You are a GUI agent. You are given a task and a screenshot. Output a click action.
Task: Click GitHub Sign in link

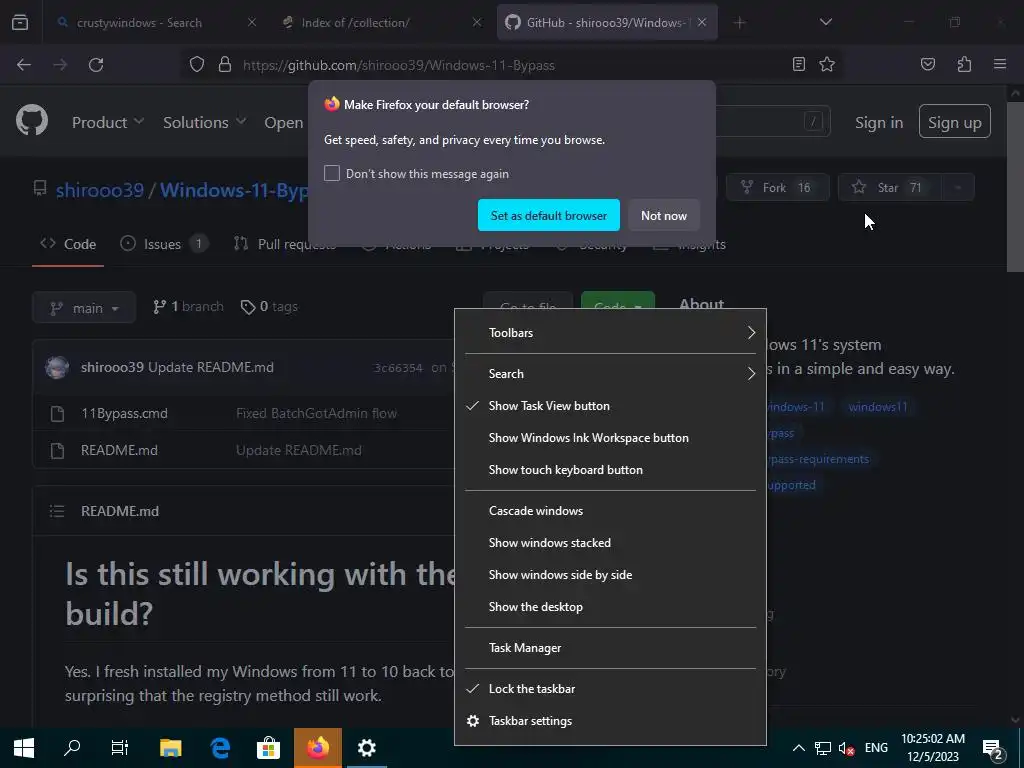879,122
